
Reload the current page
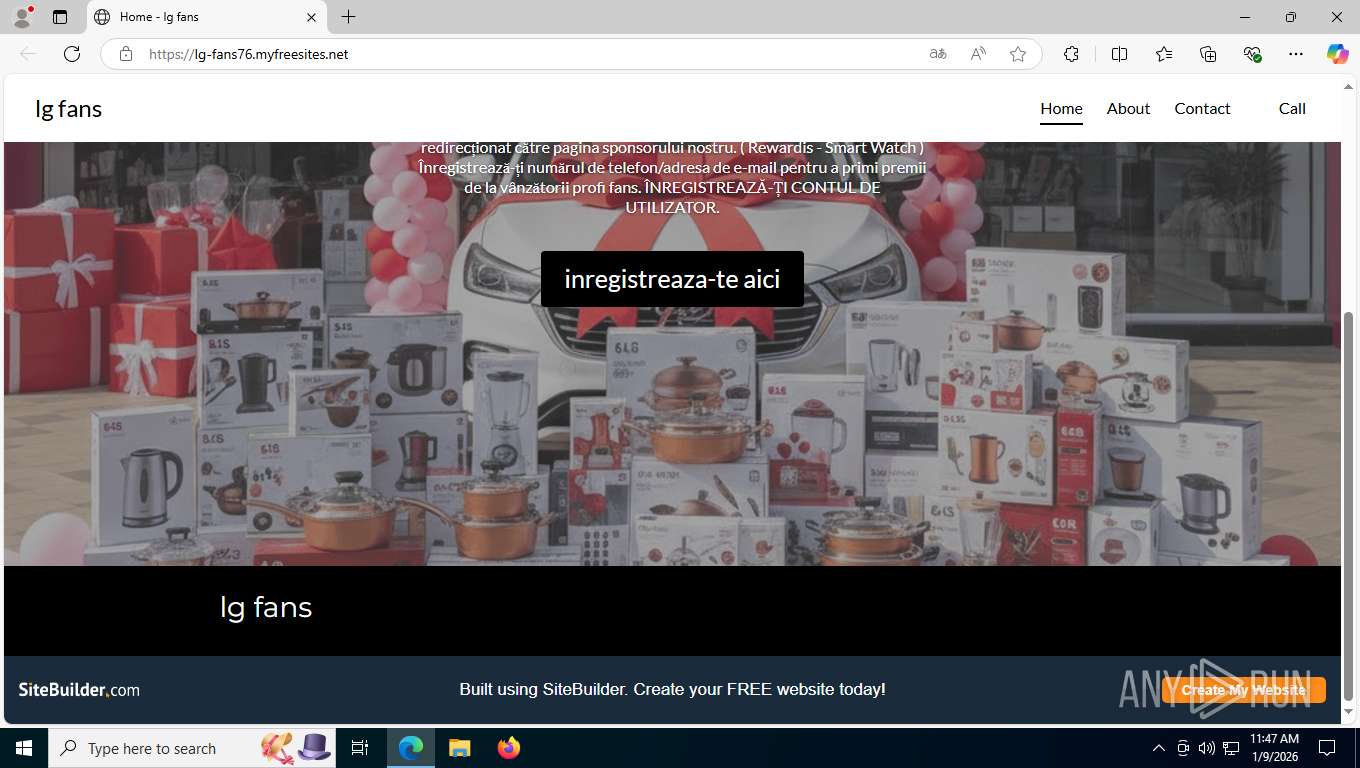click(x=72, y=54)
